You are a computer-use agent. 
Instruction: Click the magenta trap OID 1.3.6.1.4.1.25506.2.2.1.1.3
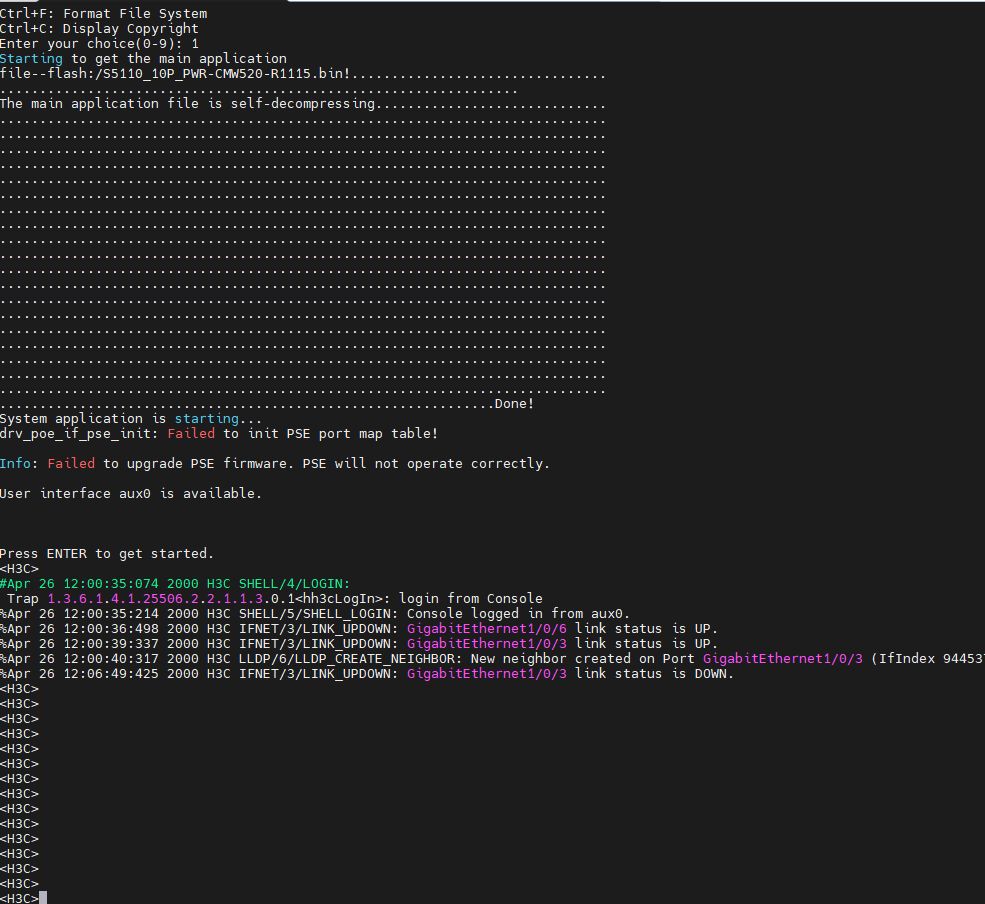[155, 599]
